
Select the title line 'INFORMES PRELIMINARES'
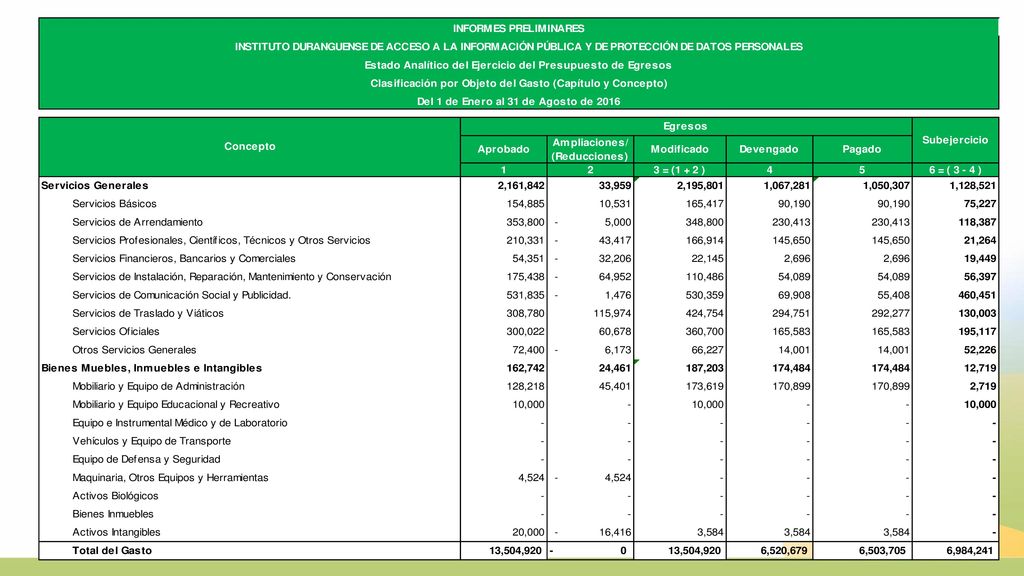tap(519, 29)
